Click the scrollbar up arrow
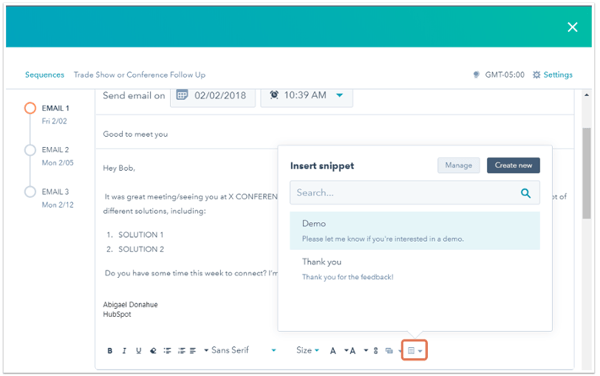This screenshot has height=376, width=600. click(587, 95)
